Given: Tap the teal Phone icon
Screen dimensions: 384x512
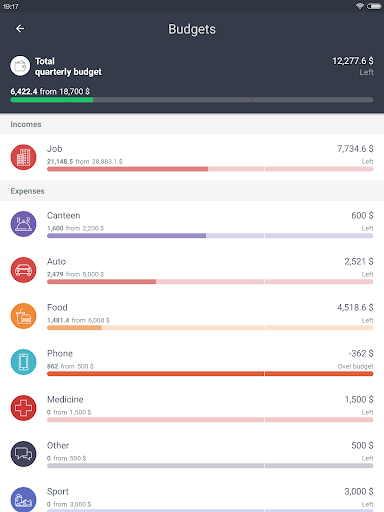Looking at the screenshot, I should click(x=23, y=362).
